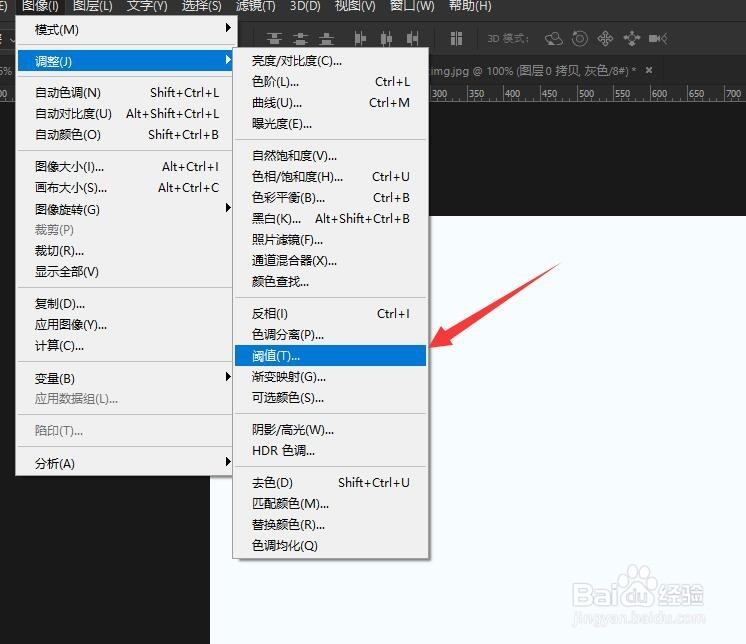Open the 帮助(H) menu
The width and height of the screenshot is (746, 644).
click(470, 6)
